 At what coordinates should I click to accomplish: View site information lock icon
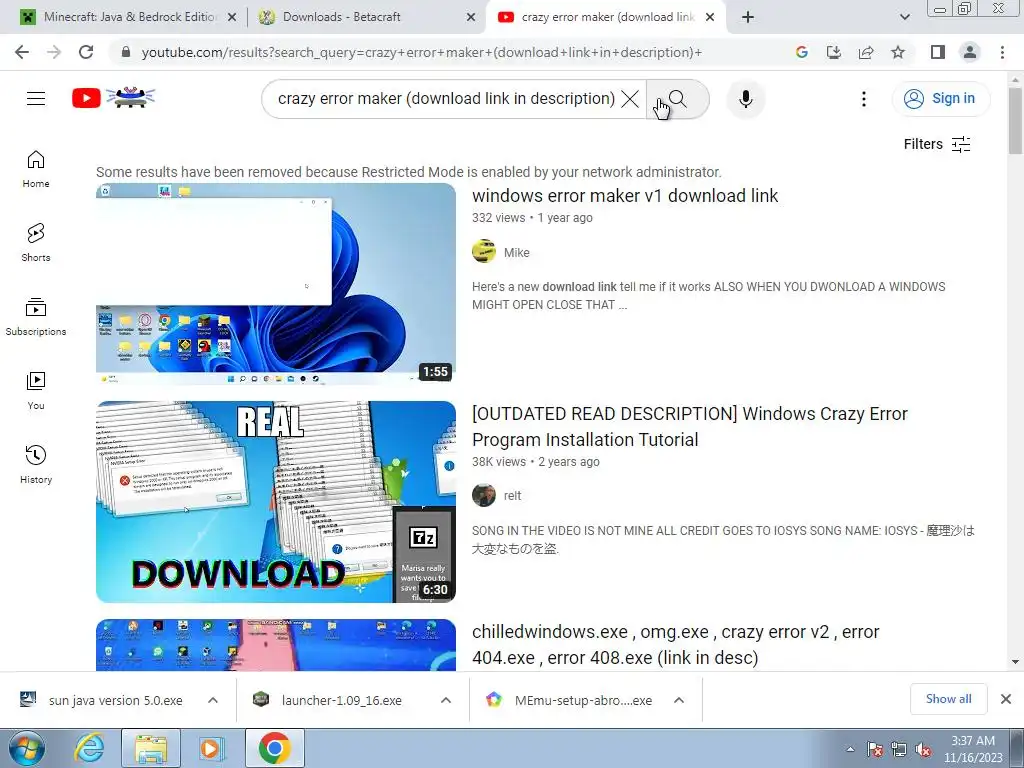click(126, 52)
